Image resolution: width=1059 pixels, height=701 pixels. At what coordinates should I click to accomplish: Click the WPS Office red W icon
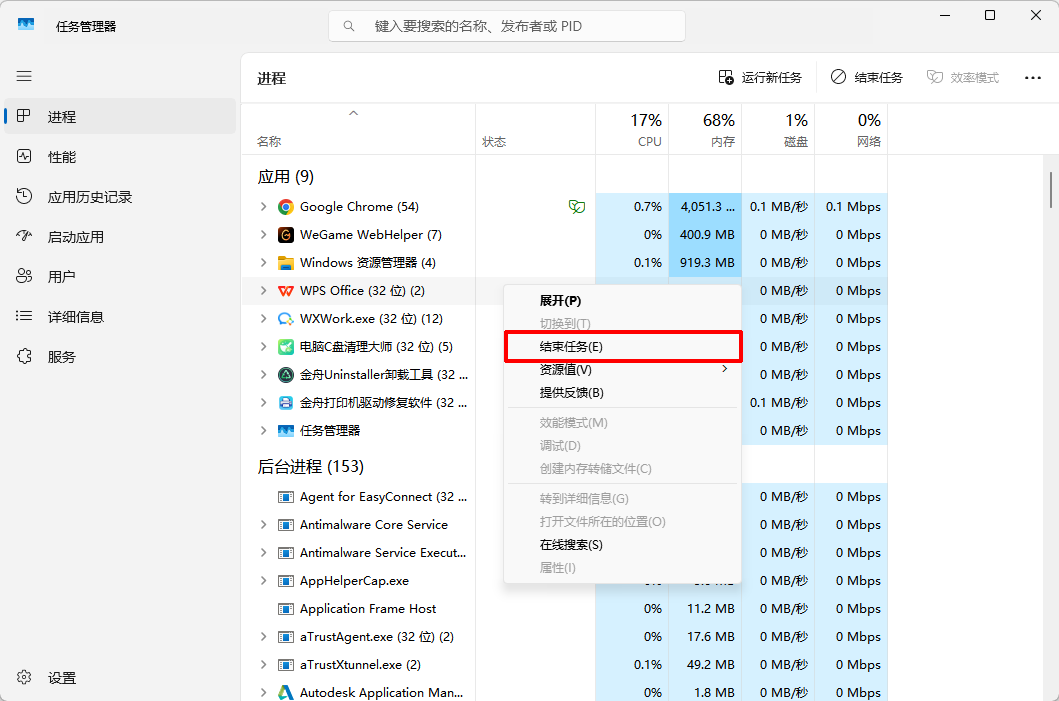286,290
